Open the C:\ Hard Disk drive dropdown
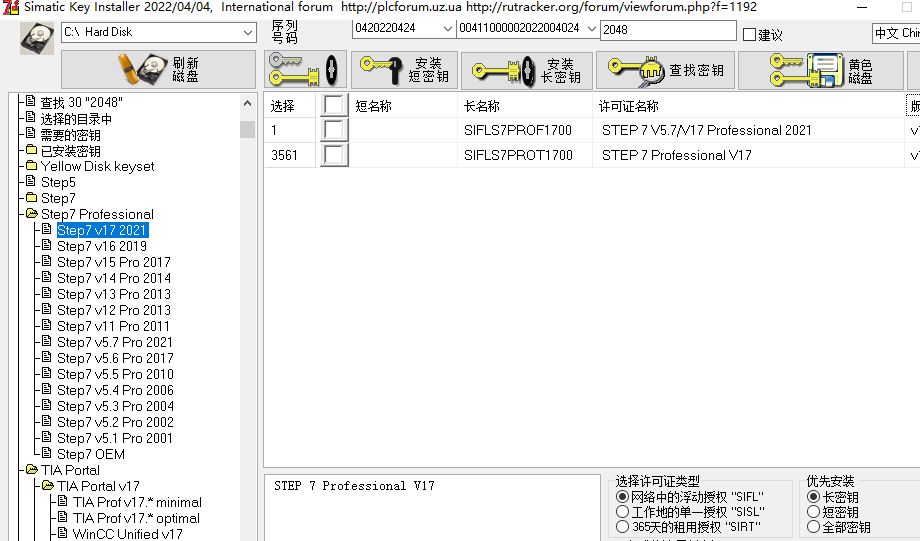Viewport: 920px width, 541px height. coord(248,32)
